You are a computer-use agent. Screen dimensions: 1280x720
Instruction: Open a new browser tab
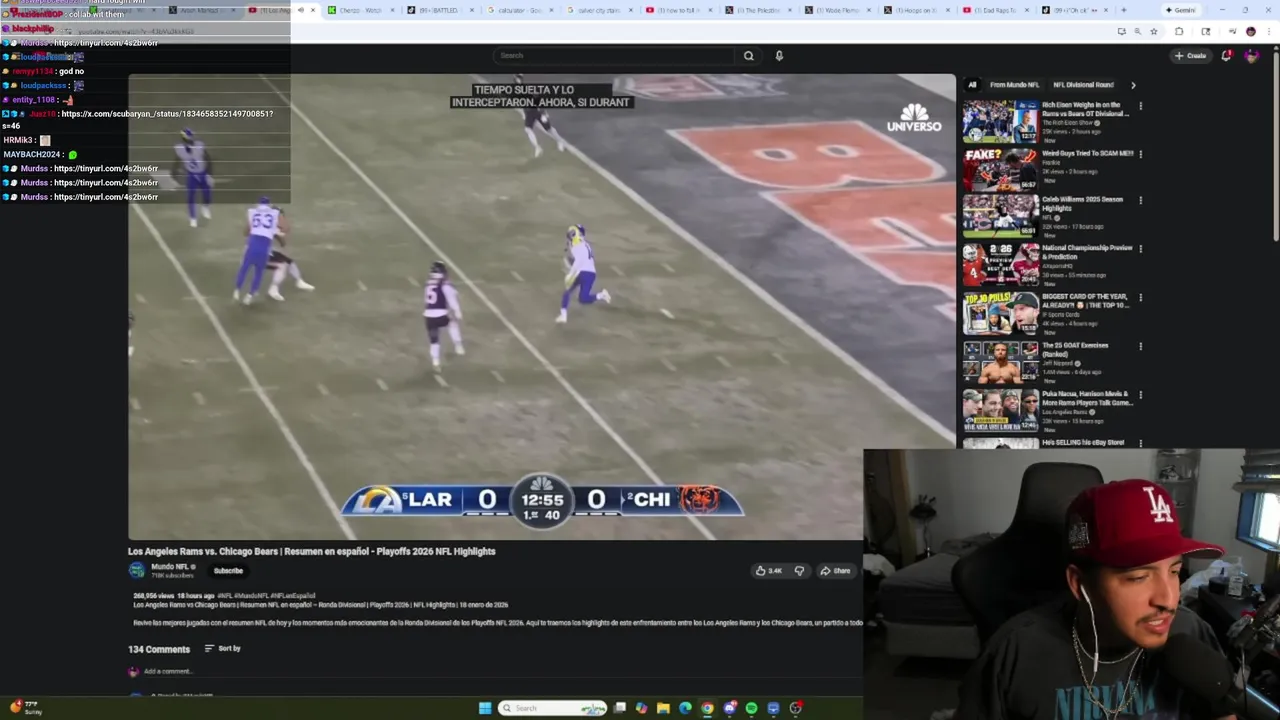(x=1123, y=10)
